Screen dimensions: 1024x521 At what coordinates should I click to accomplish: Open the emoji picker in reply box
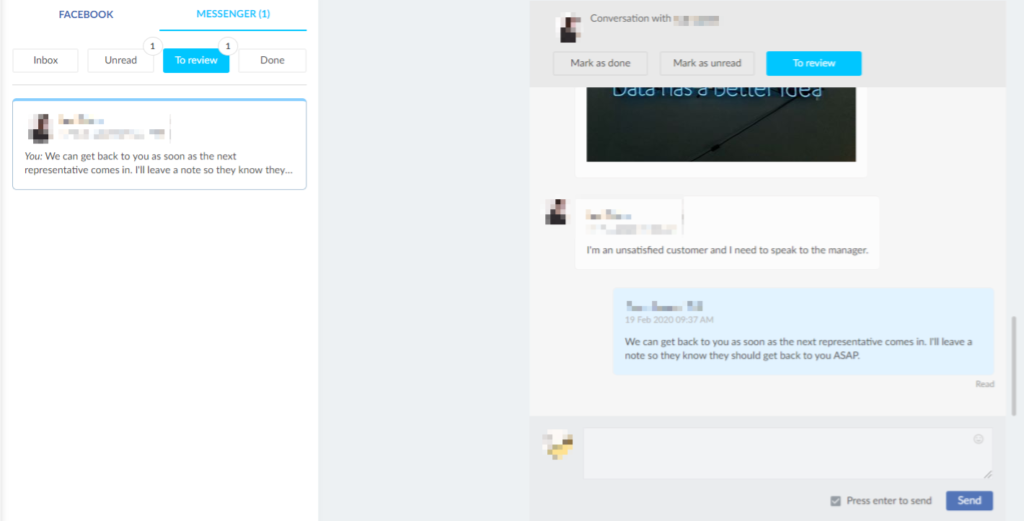[x=978, y=439]
